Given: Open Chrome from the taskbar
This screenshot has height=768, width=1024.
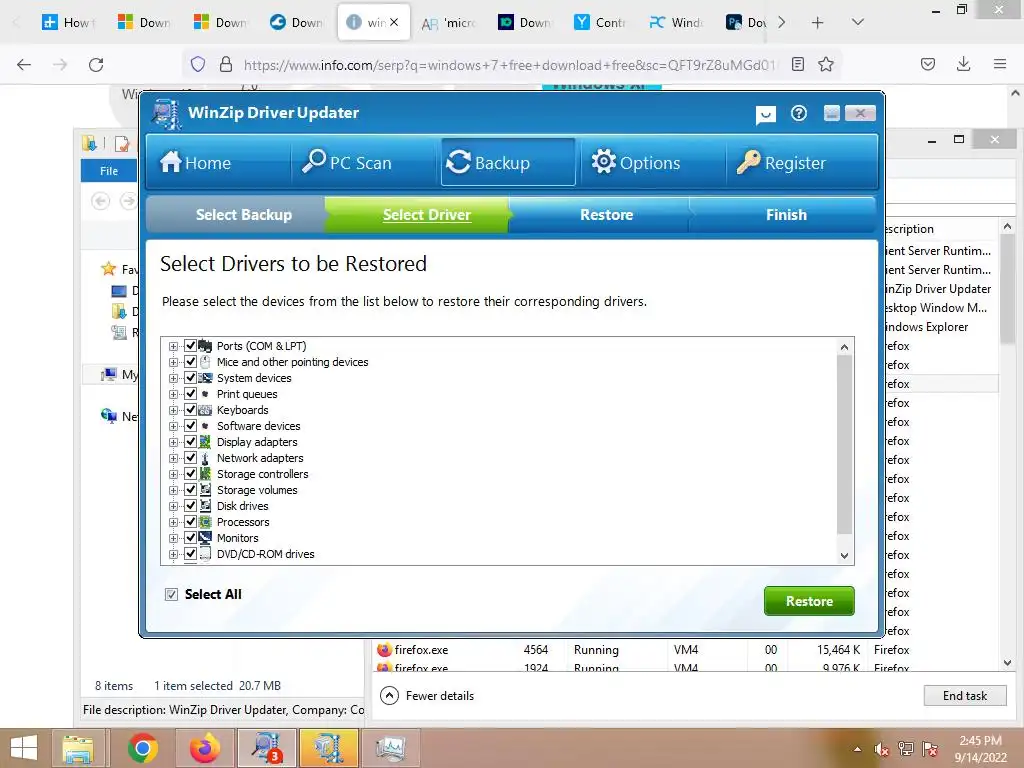Looking at the screenshot, I should [x=142, y=748].
